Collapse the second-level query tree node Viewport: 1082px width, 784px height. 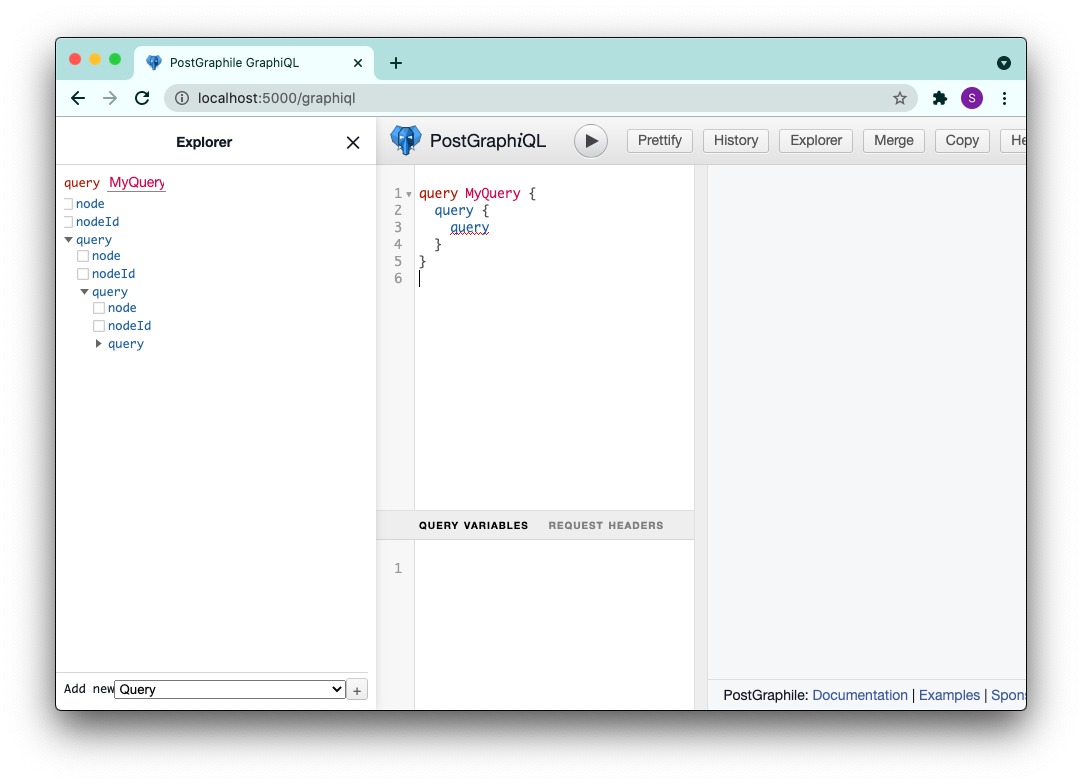tap(84, 292)
